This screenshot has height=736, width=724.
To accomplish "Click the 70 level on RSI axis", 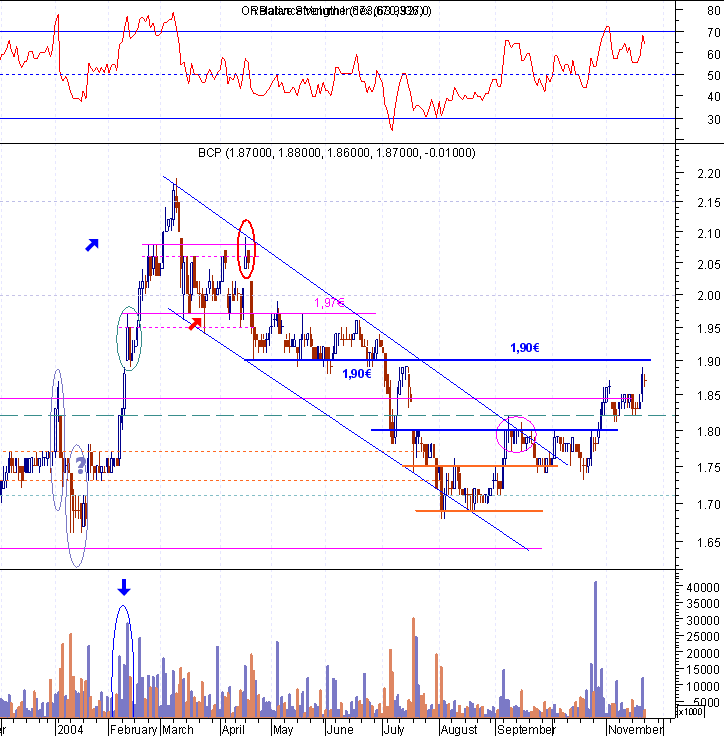I will [x=714, y=32].
